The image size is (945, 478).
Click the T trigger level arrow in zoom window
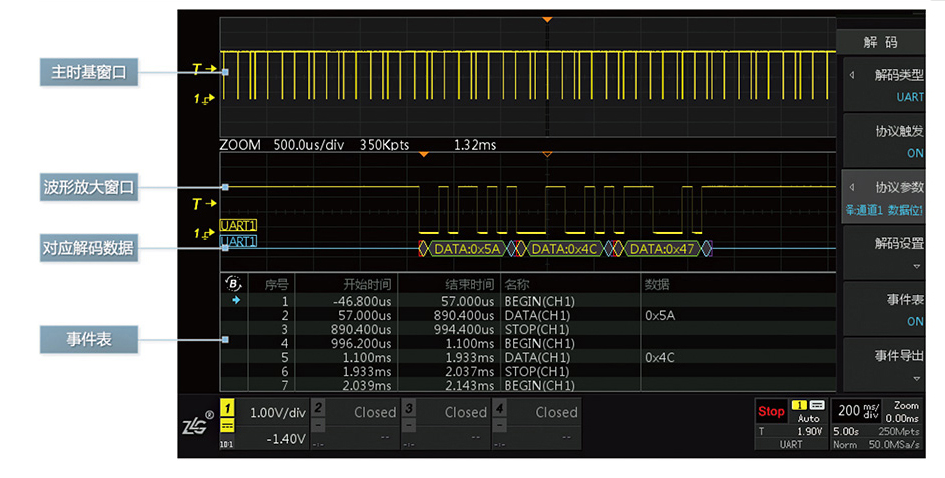pos(204,204)
